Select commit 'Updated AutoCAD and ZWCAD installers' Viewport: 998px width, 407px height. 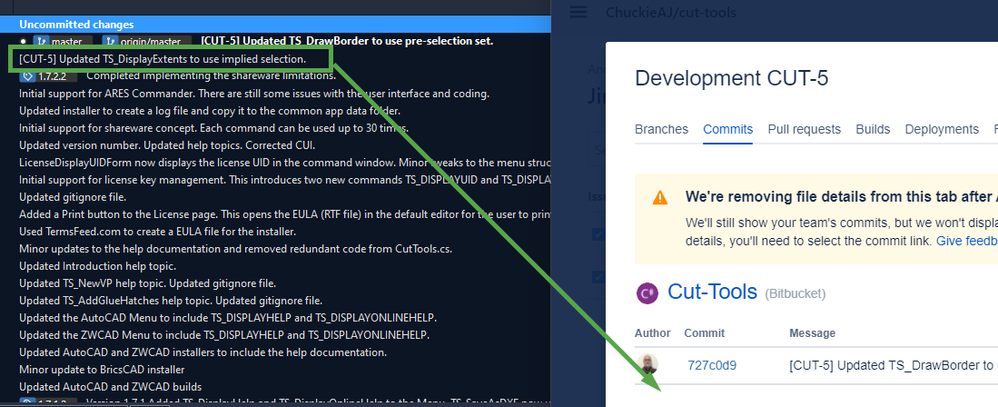pyautogui.click(x=203, y=352)
